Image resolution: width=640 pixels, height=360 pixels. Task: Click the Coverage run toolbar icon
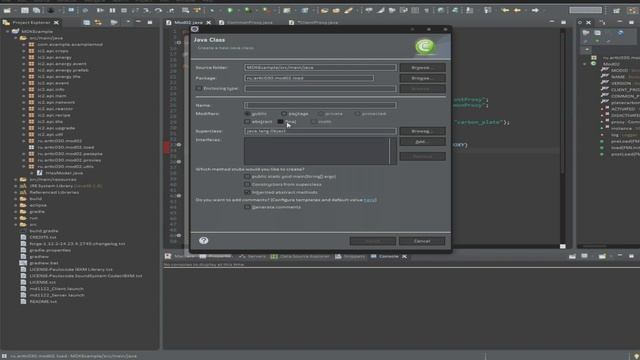247,10
